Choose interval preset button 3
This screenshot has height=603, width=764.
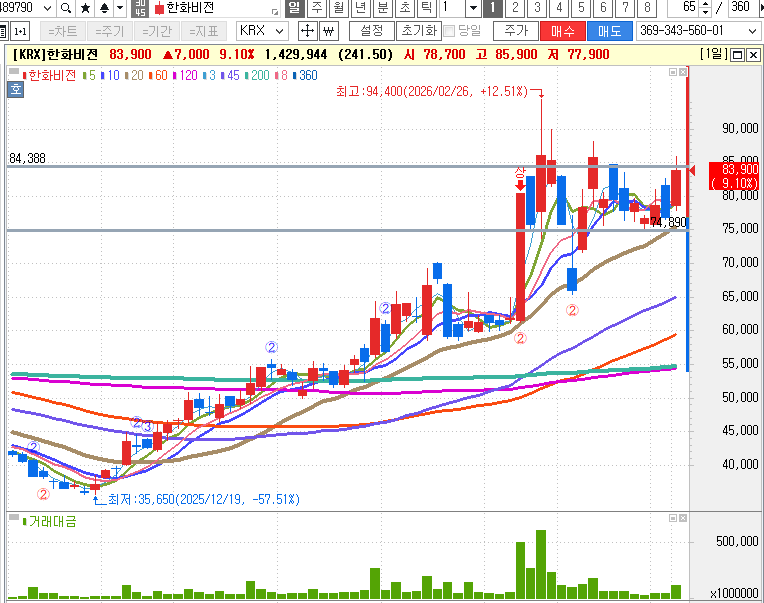click(537, 7)
